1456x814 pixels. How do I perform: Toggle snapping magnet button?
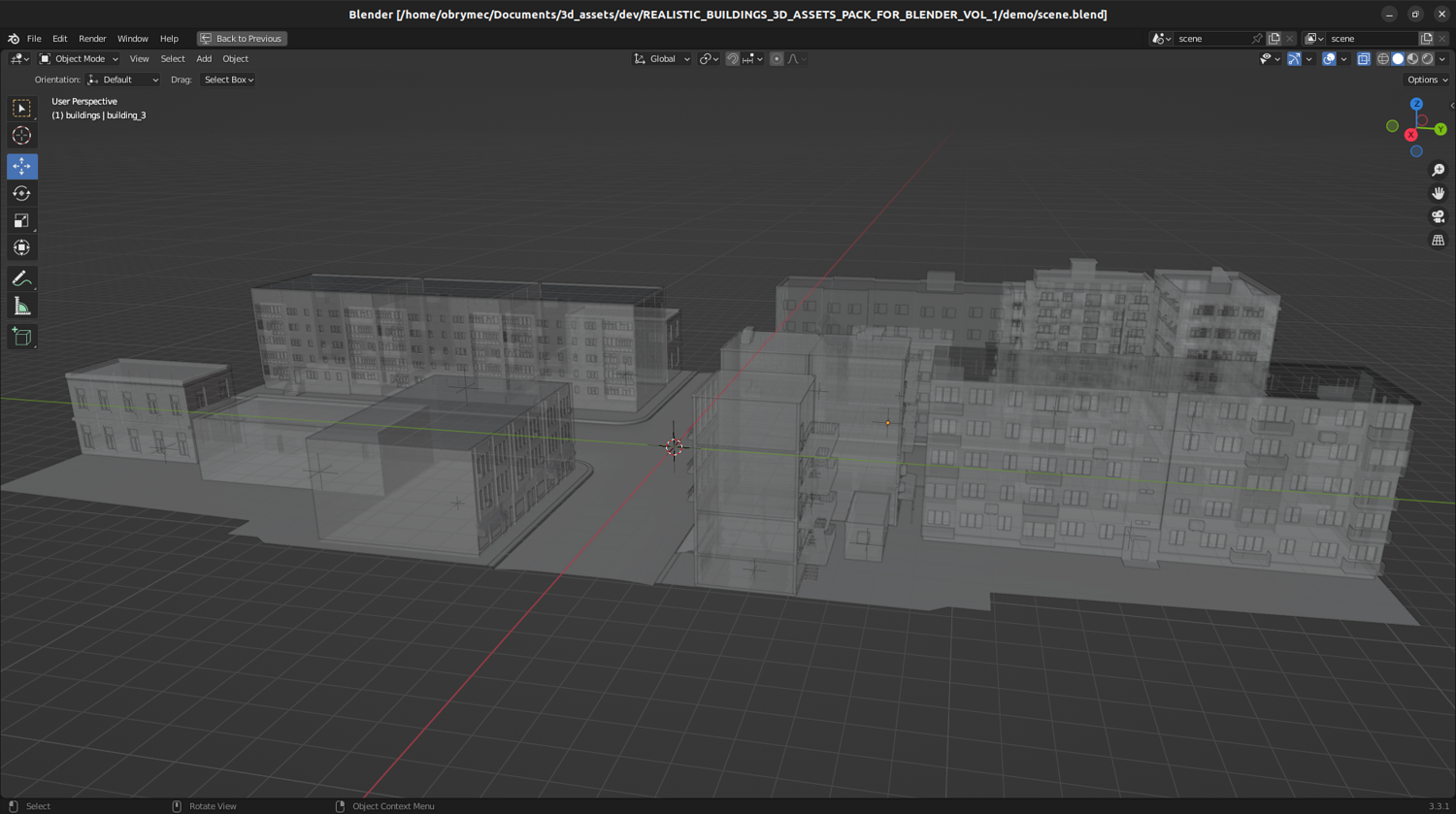733,59
